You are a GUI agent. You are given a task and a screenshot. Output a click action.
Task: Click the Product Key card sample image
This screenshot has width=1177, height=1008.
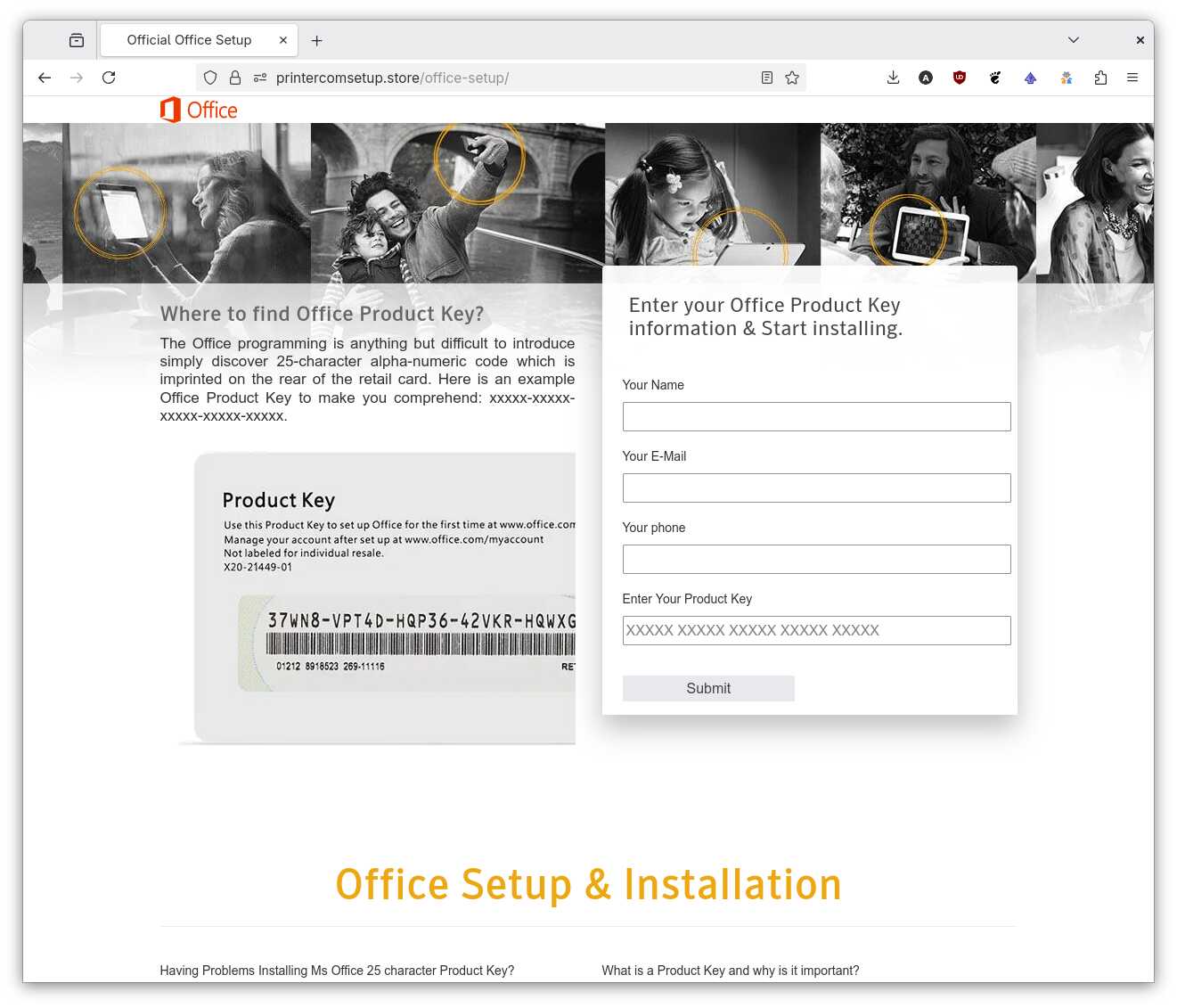(377, 597)
